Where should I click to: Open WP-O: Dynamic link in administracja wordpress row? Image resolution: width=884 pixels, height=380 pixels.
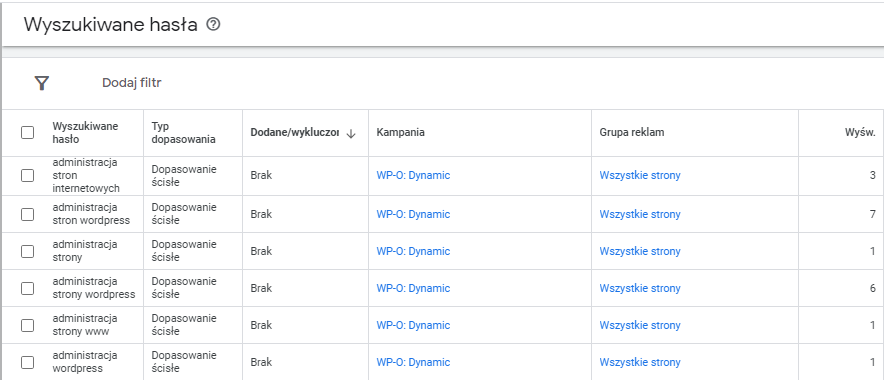coord(413,363)
